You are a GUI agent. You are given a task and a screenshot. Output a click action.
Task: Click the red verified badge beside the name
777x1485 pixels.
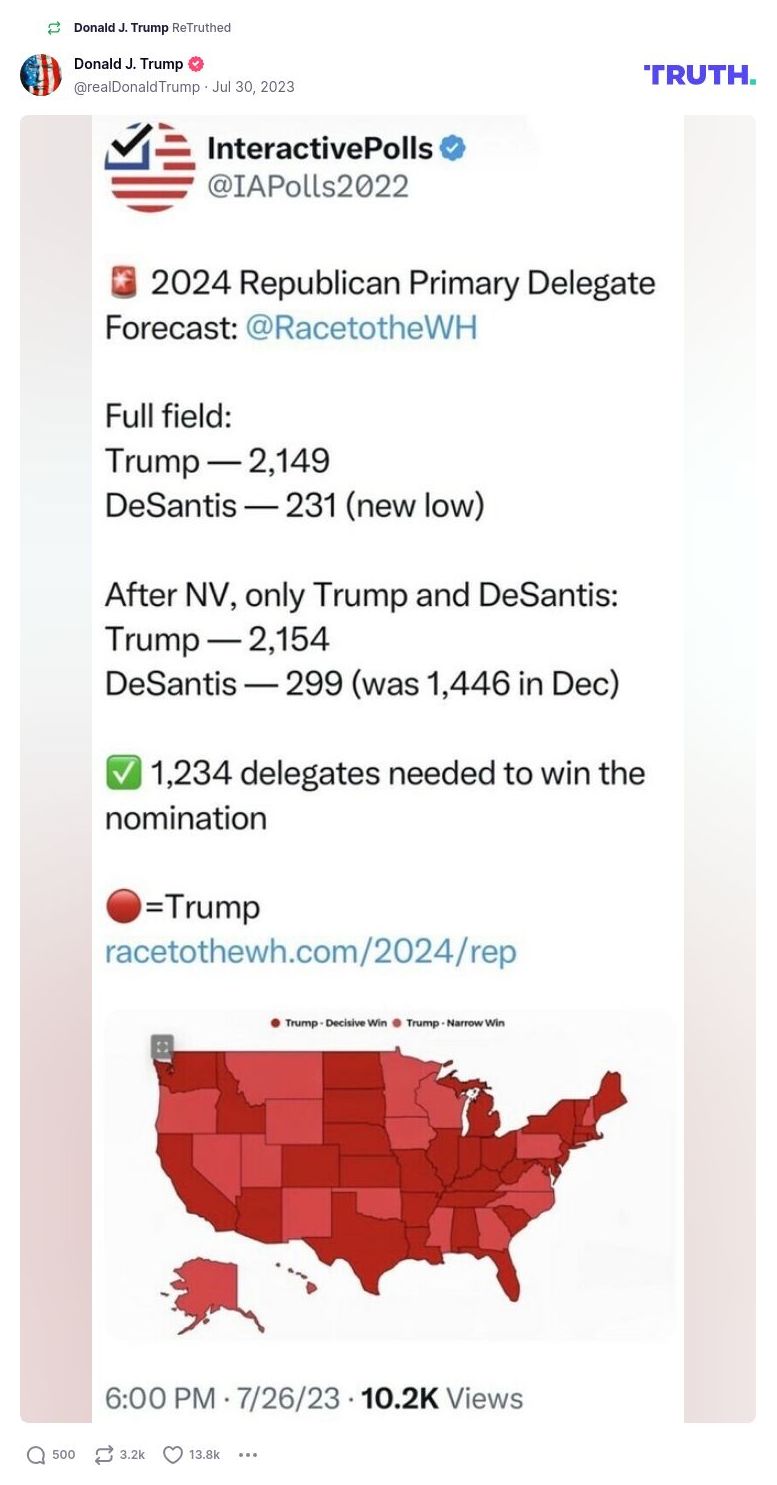pos(196,64)
